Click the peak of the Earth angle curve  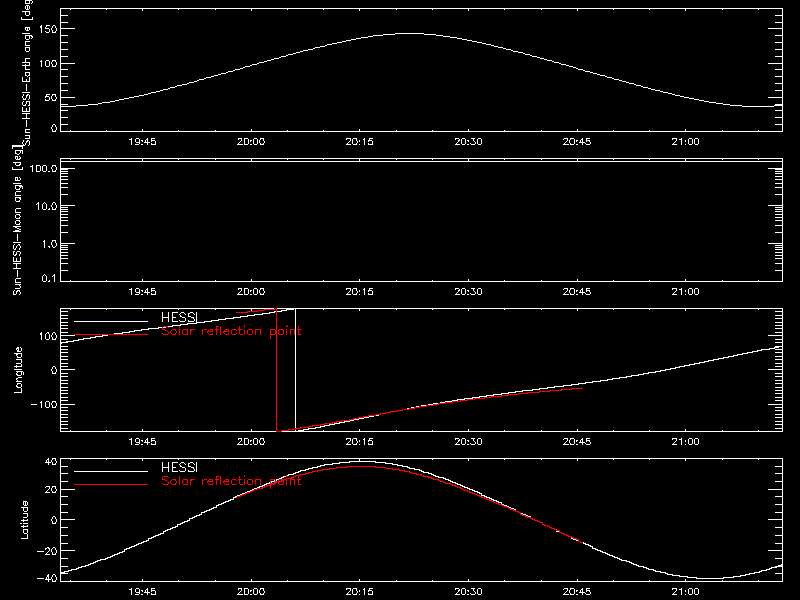(x=408, y=33)
